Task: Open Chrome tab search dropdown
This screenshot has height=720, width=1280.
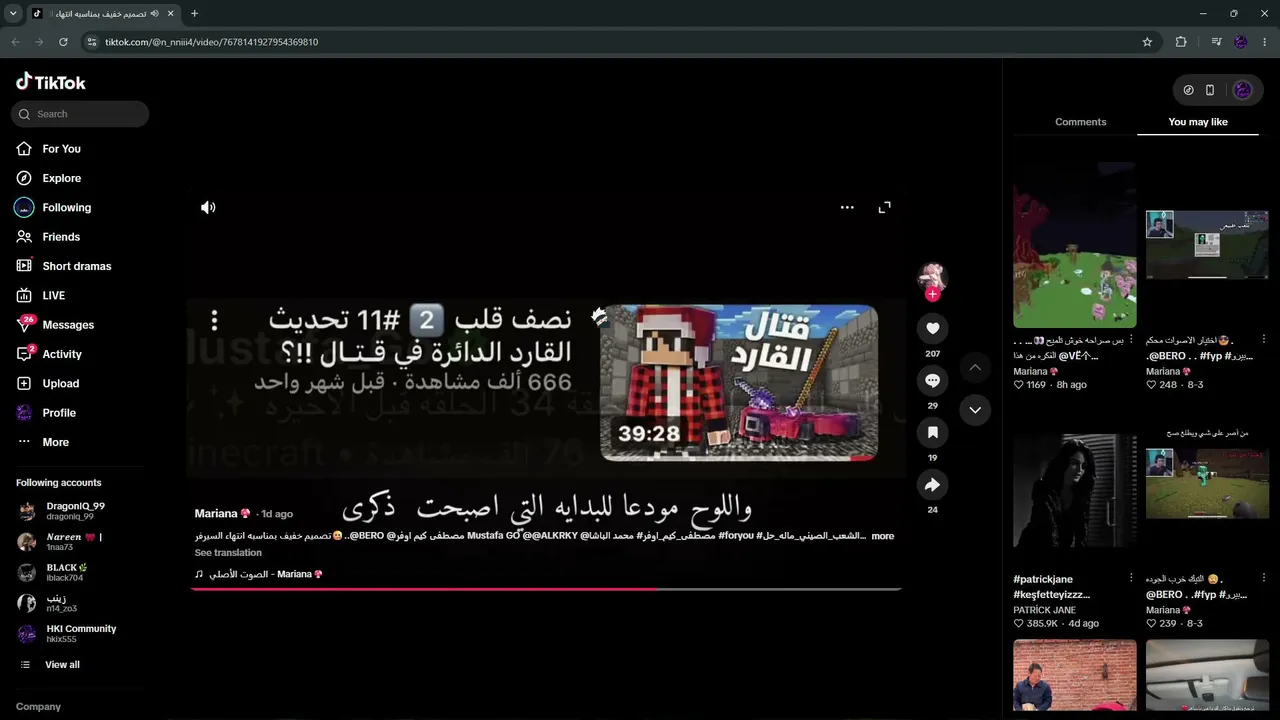Action: click(x=13, y=14)
